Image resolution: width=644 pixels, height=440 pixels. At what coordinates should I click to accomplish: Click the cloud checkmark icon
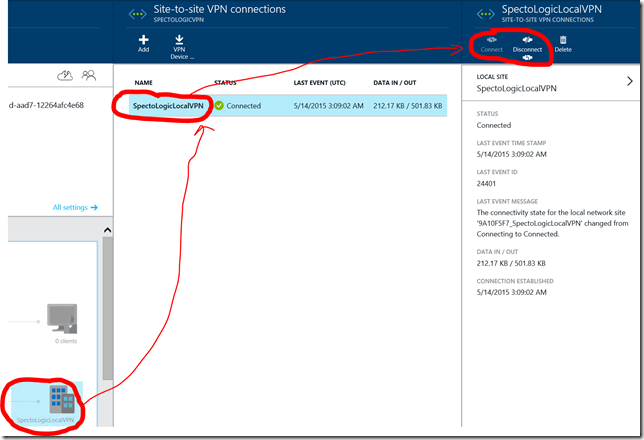66,75
